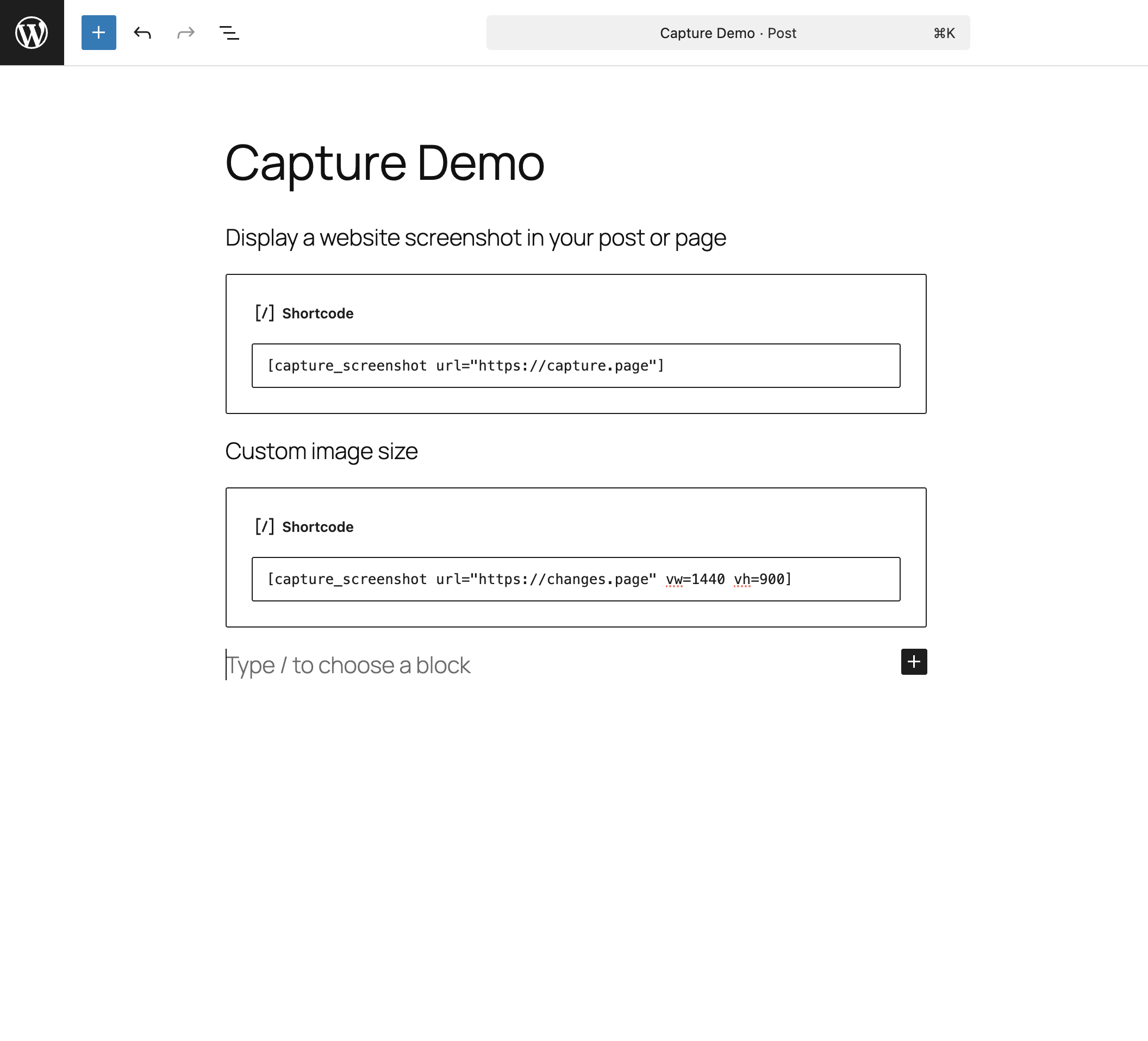1148x1041 pixels.
Task: Select the heading about displaying website screenshot
Action: click(x=475, y=238)
